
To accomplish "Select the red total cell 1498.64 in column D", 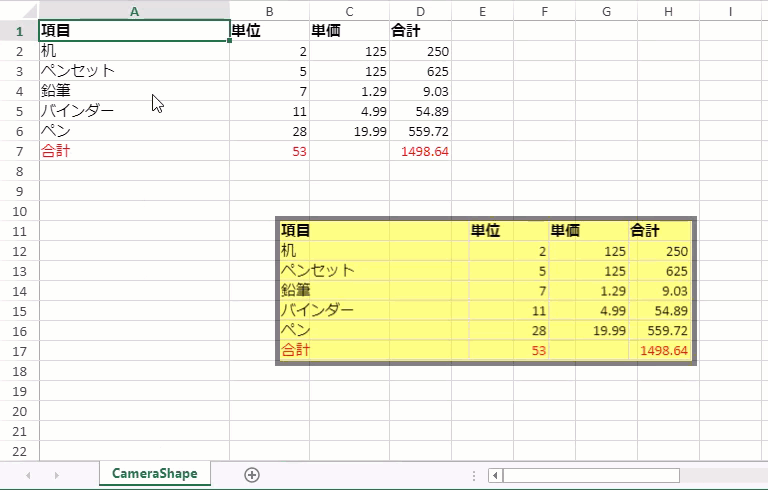I will tap(420, 151).
